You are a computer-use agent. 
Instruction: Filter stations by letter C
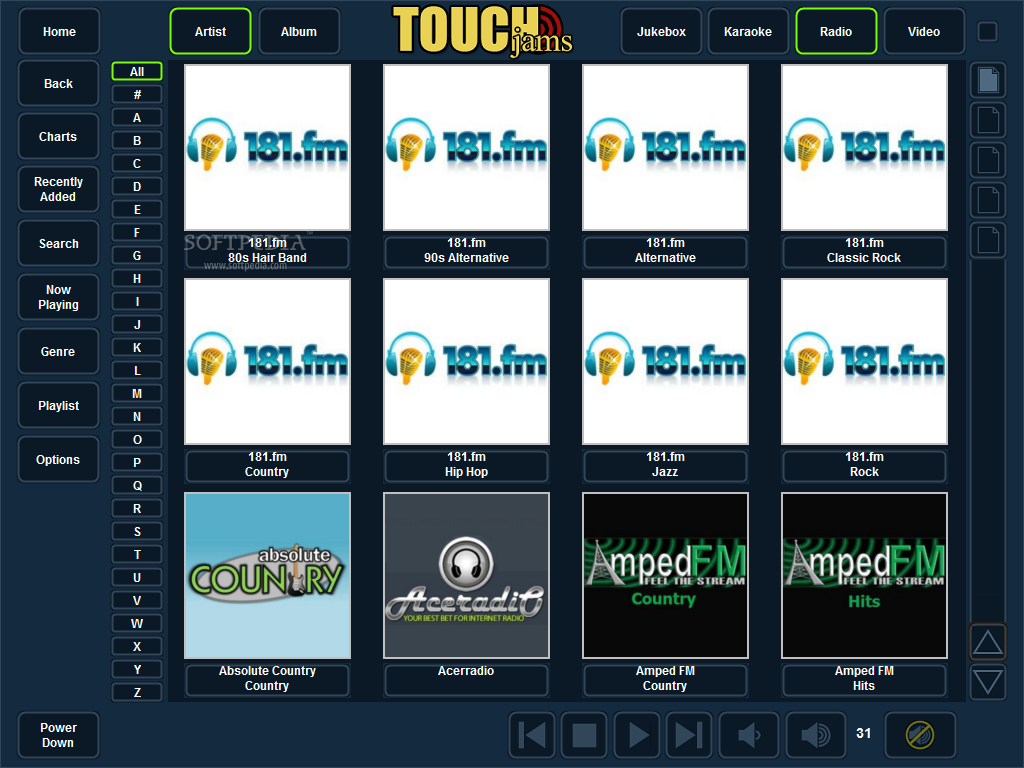(x=137, y=163)
